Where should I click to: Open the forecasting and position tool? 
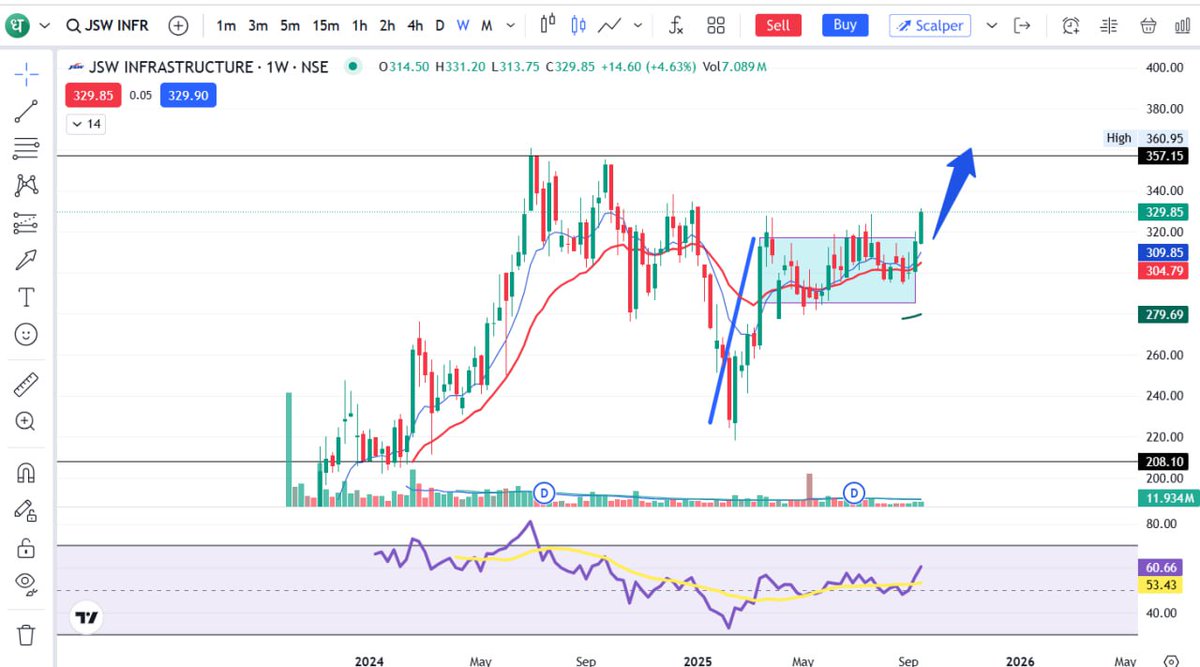point(26,223)
